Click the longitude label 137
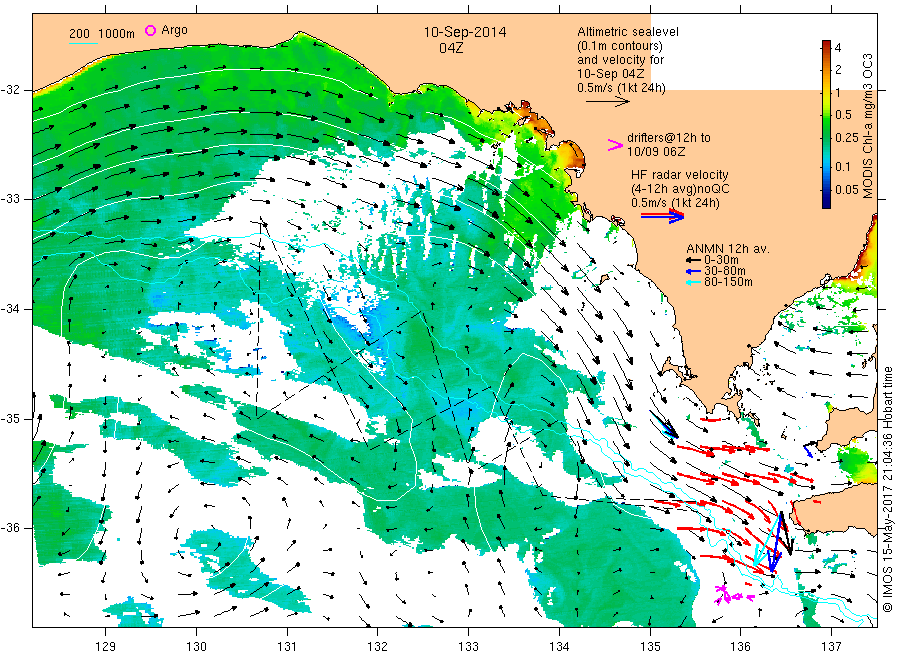Screen dimensions: 900x660 click(831, 647)
